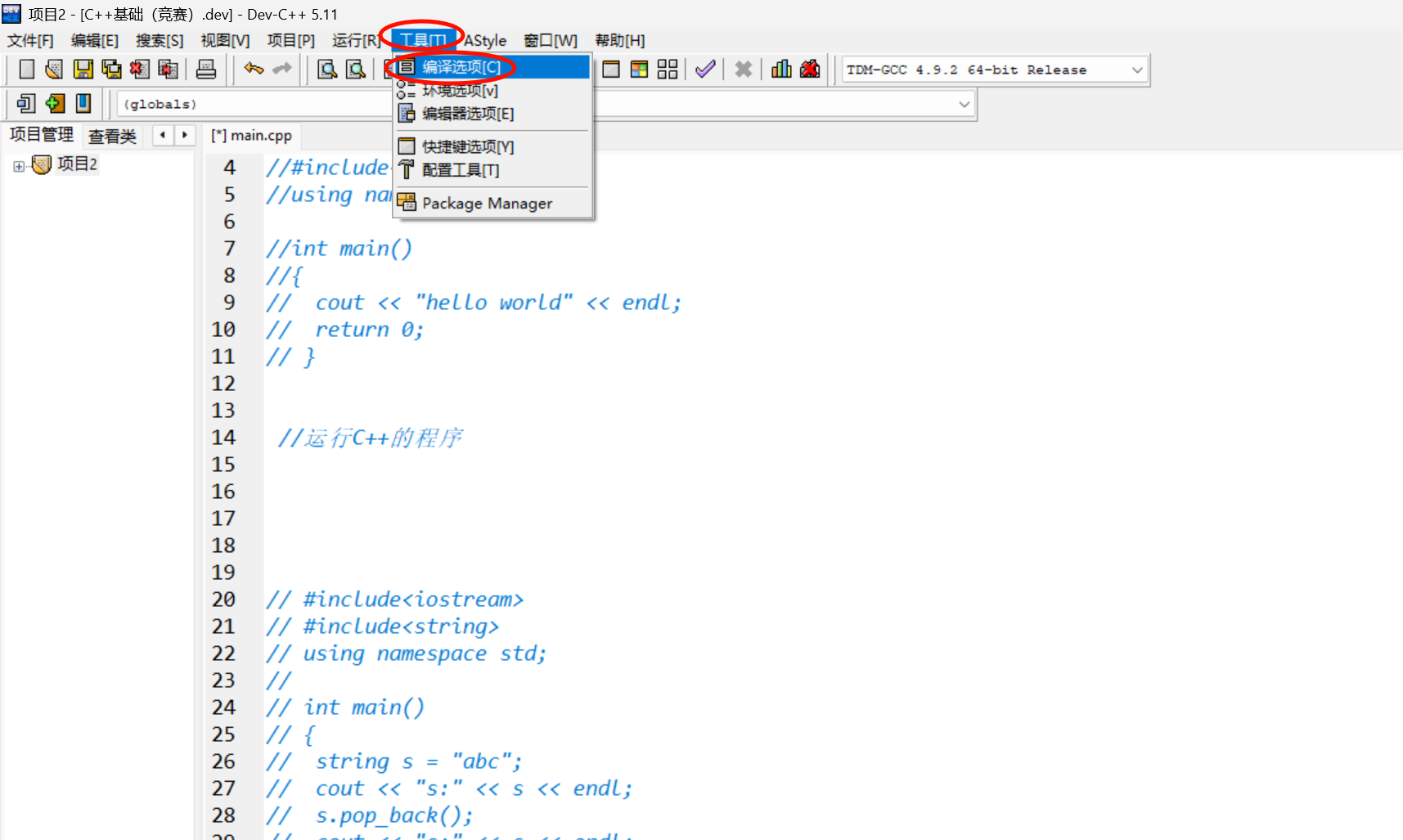Switch to the 查看类 panel tab

pos(112,136)
